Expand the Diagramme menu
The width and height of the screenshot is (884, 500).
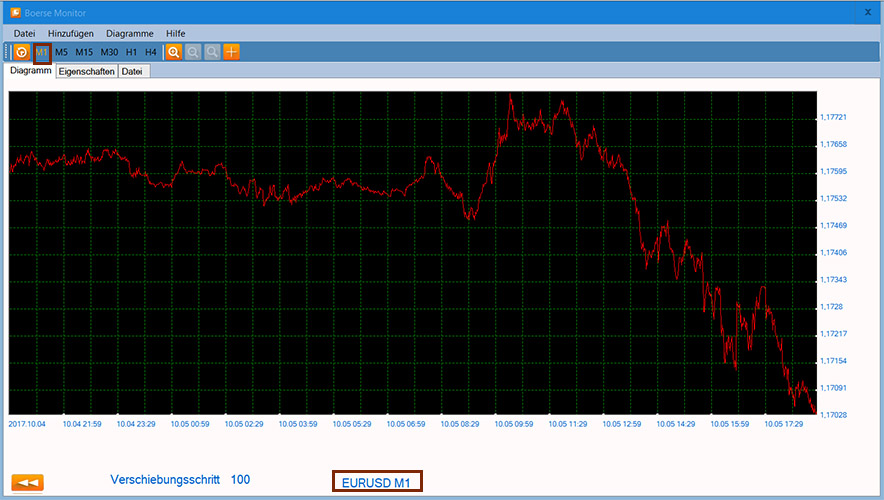coord(129,34)
